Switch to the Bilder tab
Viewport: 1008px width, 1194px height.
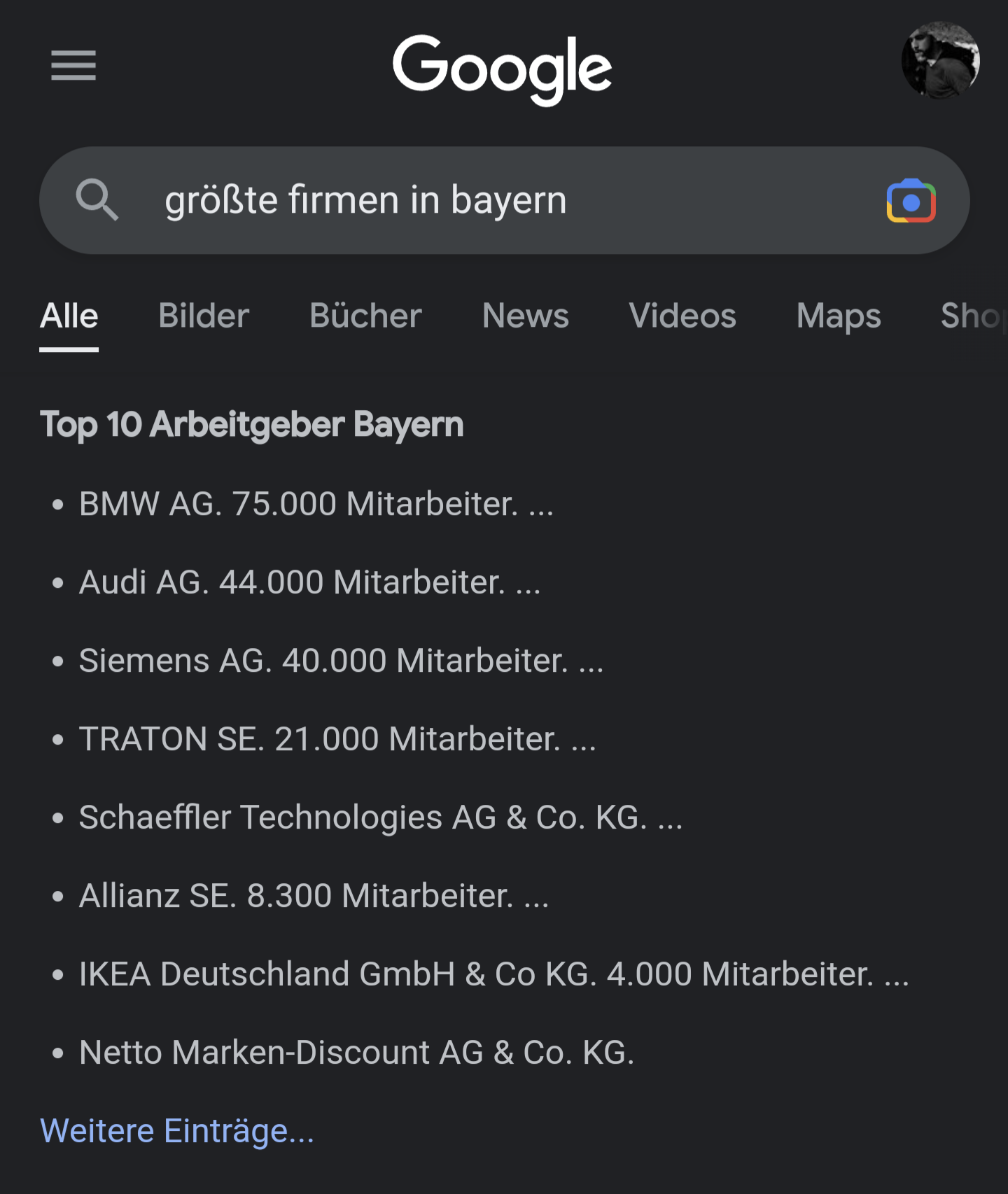[204, 316]
